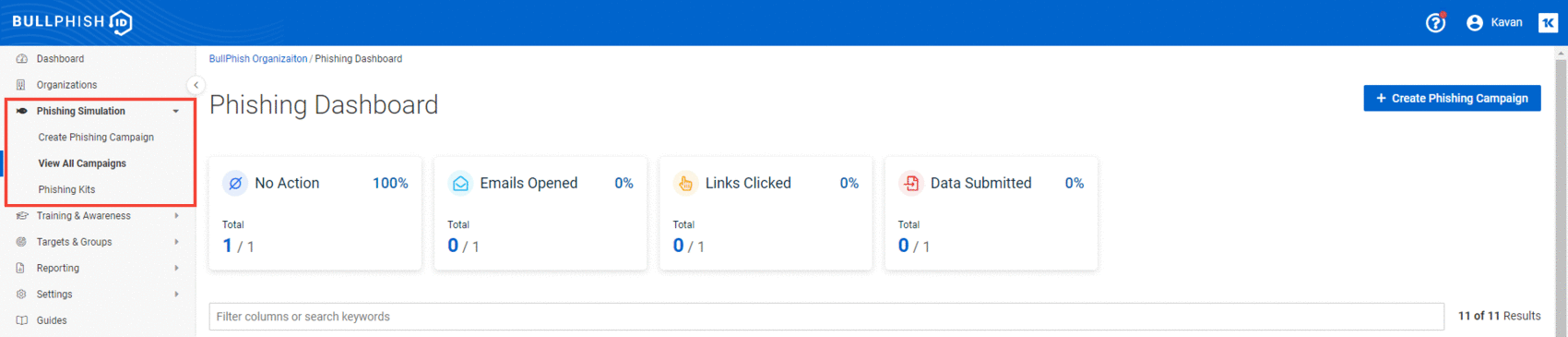Click the Kaseya K logo icon
This screenshot has width=1568, height=337.
click(x=1548, y=23)
